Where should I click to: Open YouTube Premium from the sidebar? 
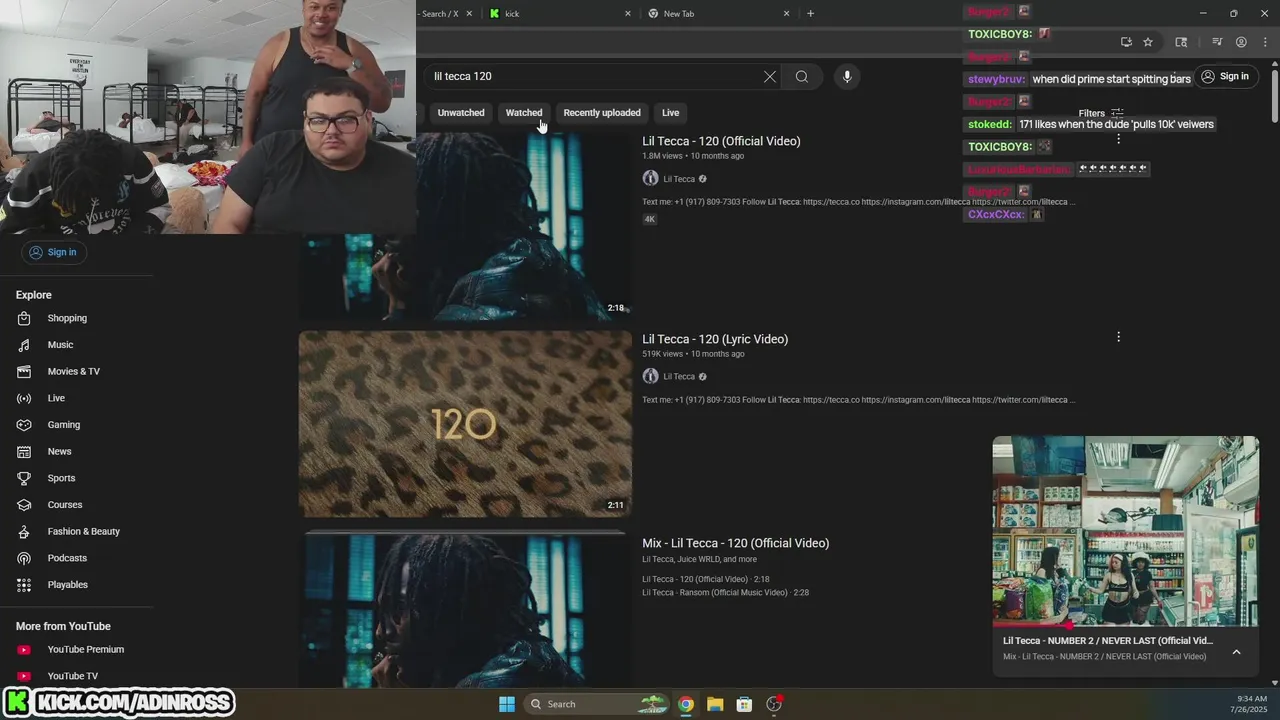coord(85,650)
